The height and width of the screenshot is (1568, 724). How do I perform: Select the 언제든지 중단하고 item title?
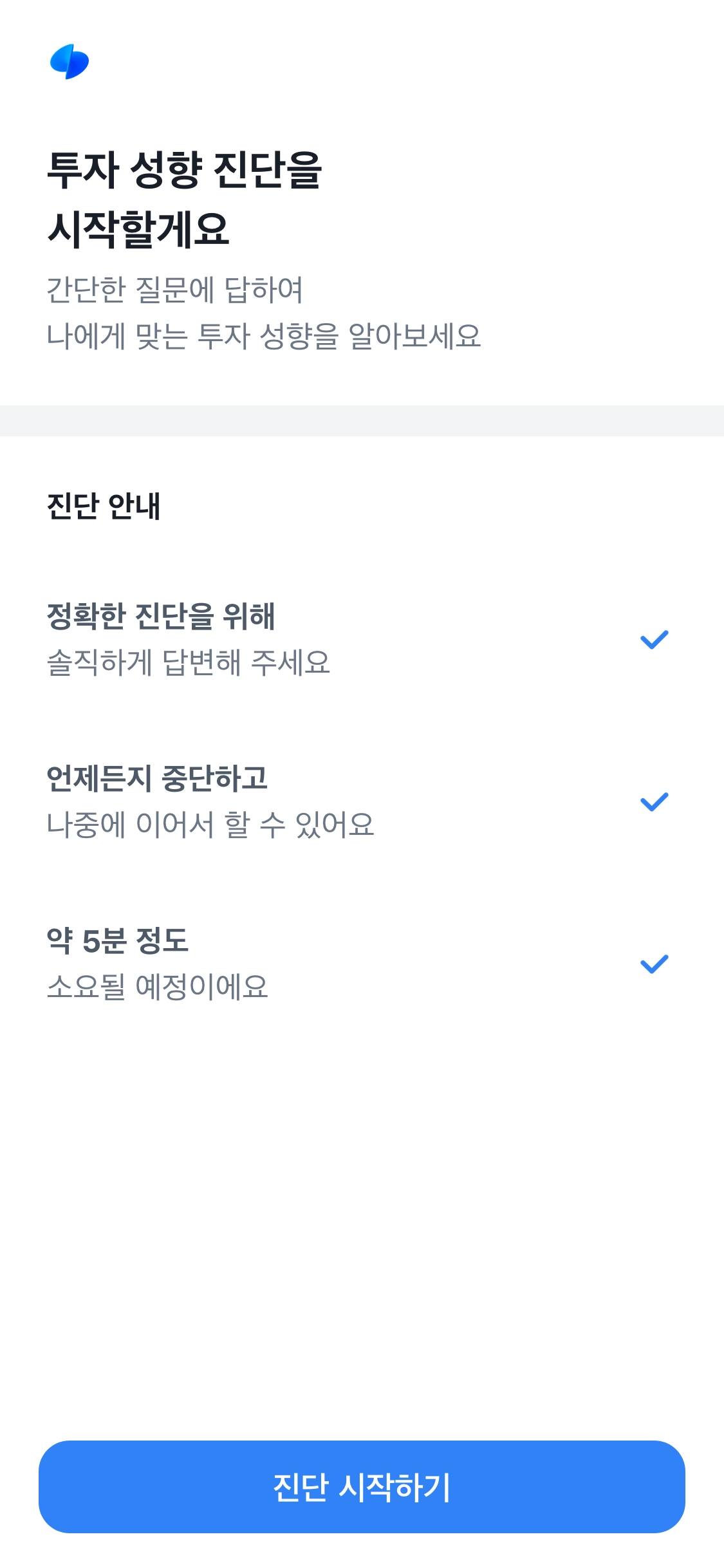(x=157, y=778)
